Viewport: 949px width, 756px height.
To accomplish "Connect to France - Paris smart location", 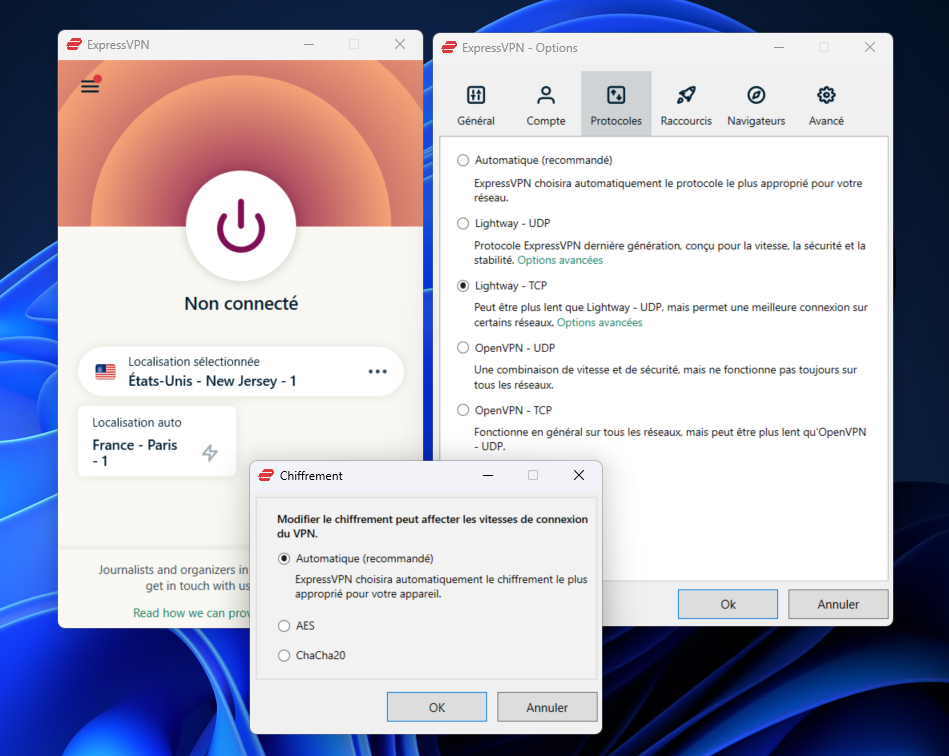I will click(x=157, y=441).
